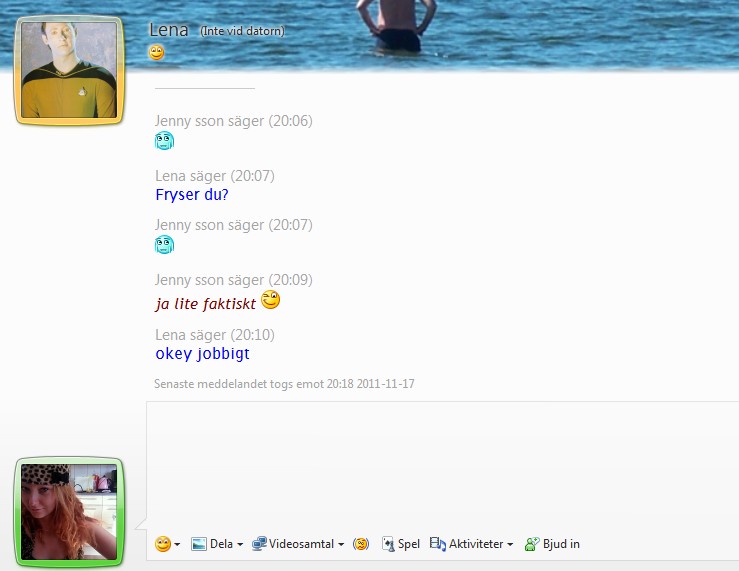This screenshot has width=739, height=571.
Task: Click the Dela label in the toolbar
Action: click(221, 544)
